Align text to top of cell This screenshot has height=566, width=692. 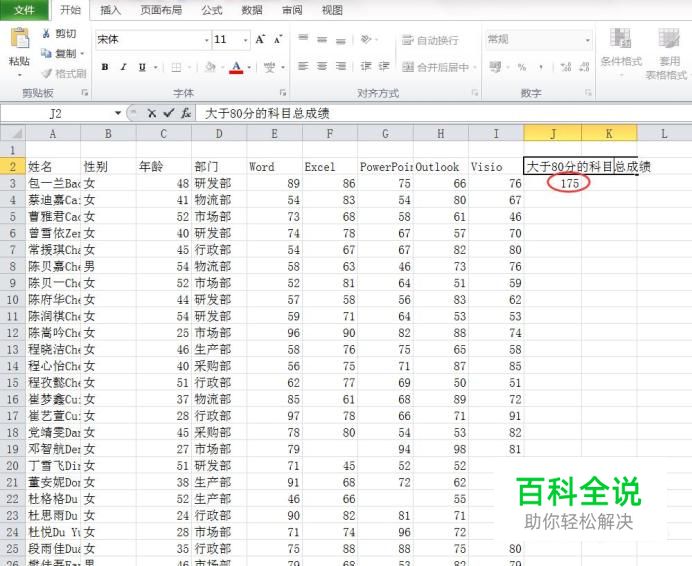(x=303, y=39)
